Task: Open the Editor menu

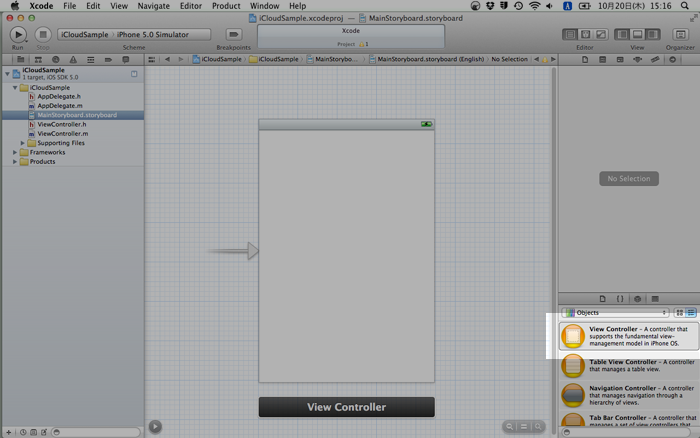Action: (x=191, y=6)
